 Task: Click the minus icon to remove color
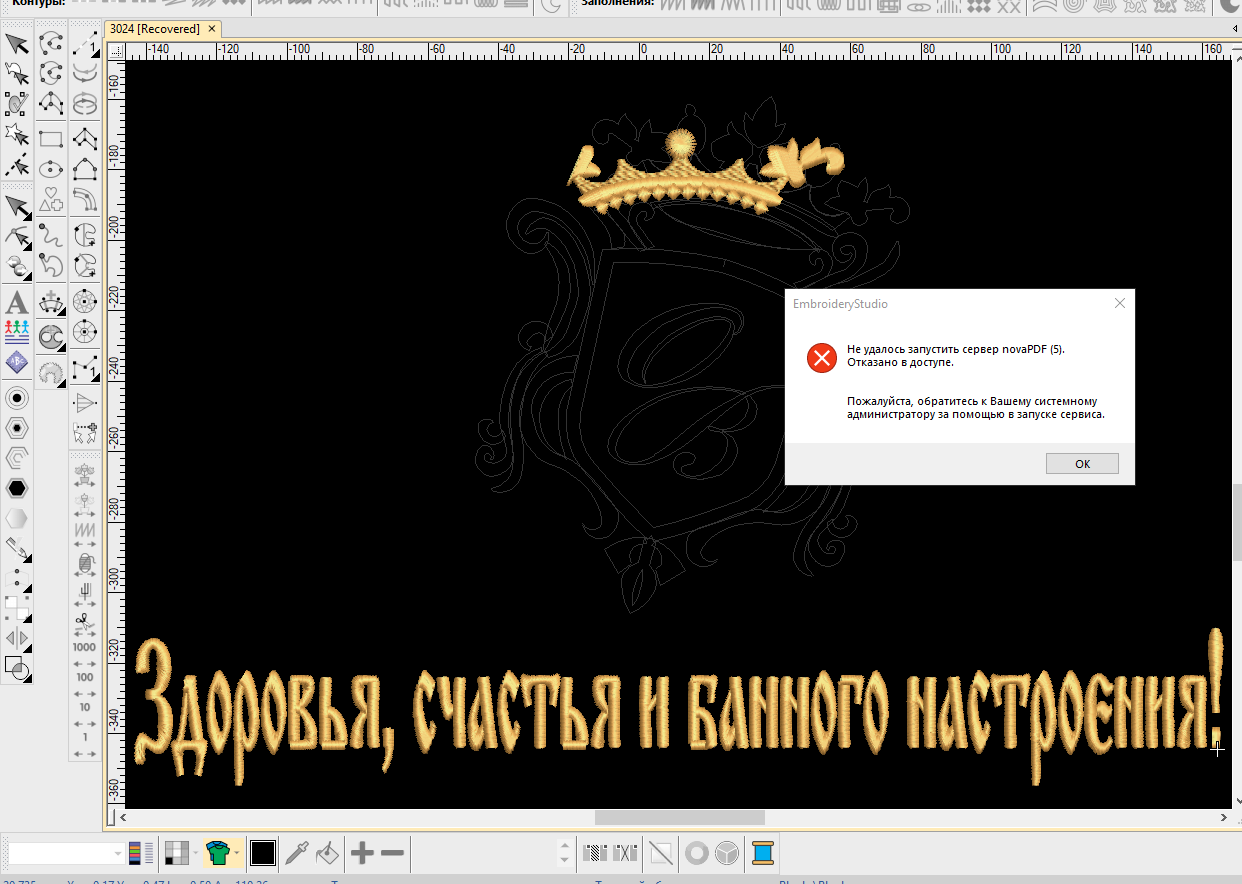click(x=392, y=853)
